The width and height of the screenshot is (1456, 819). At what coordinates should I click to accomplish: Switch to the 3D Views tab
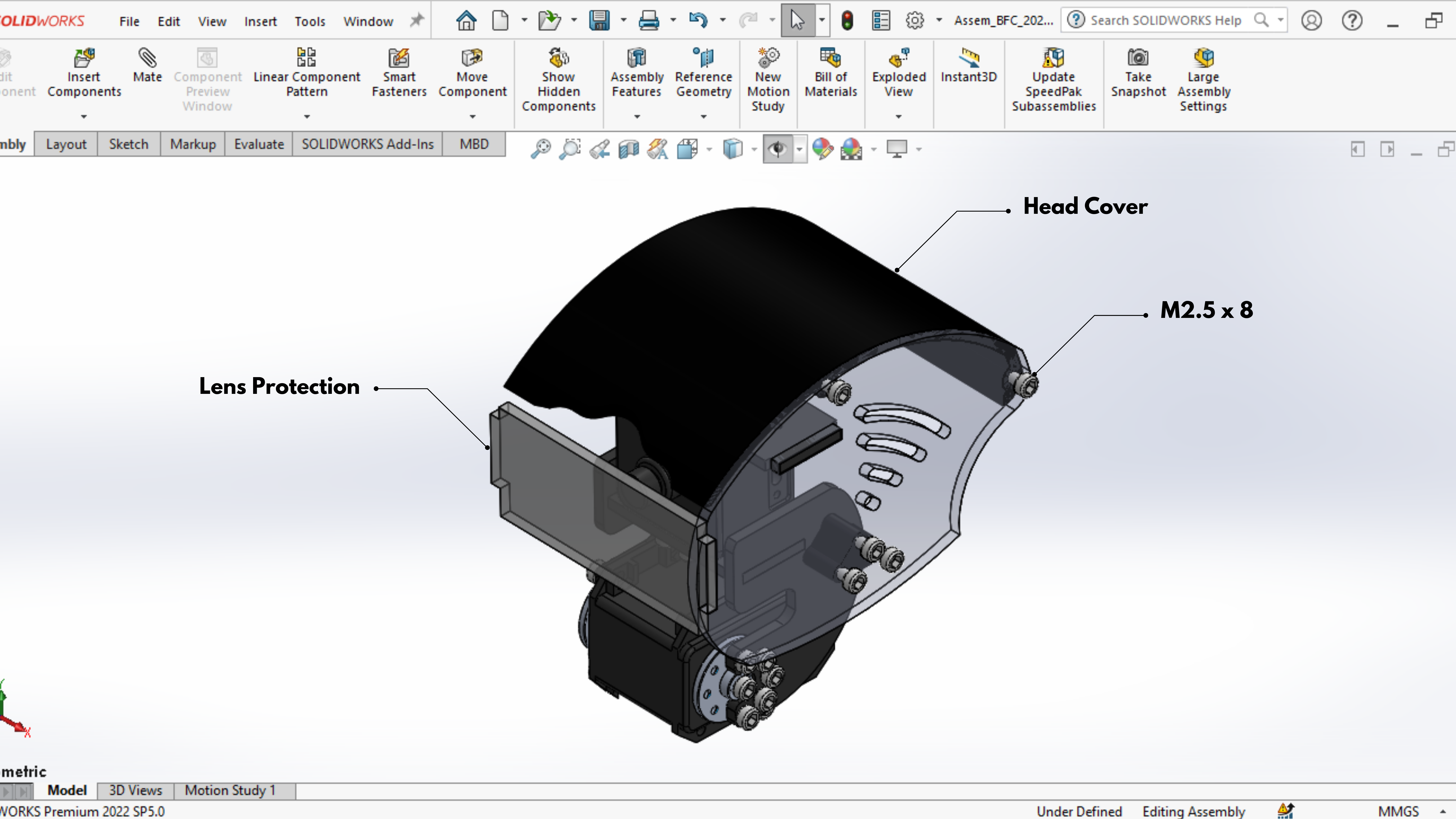[135, 791]
